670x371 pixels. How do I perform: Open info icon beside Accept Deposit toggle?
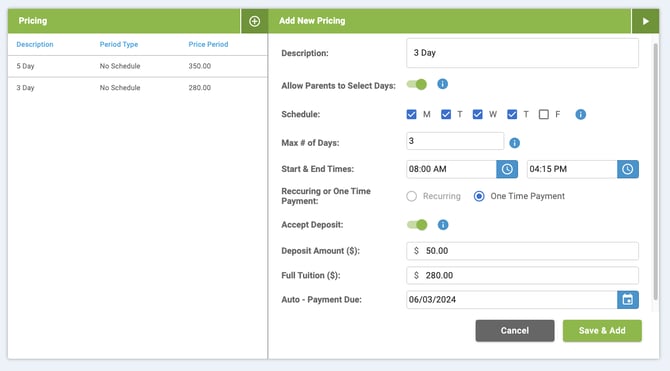tap(443, 225)
